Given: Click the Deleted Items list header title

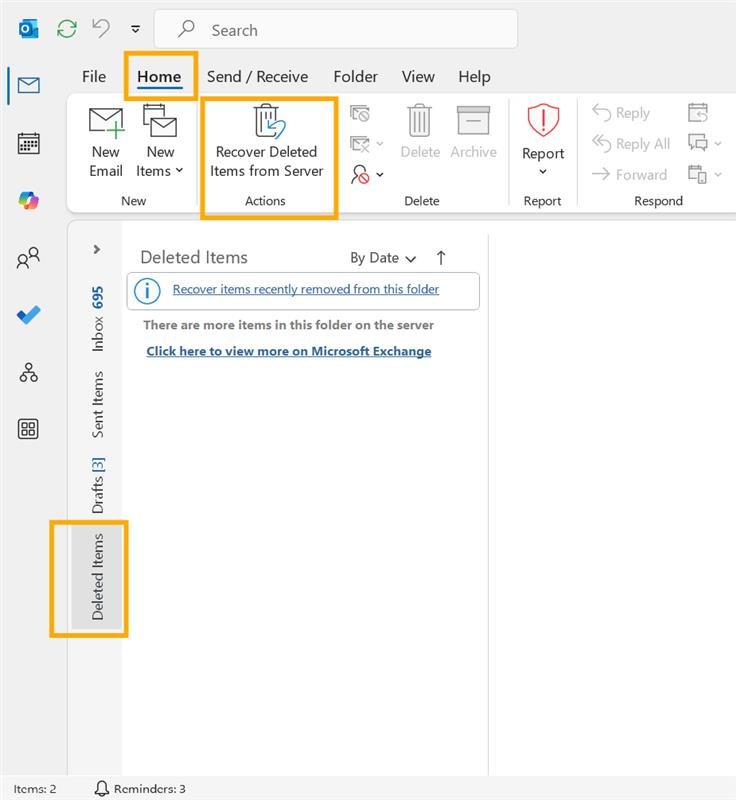Looking at the screenshot, I should (x=194, y=257).
